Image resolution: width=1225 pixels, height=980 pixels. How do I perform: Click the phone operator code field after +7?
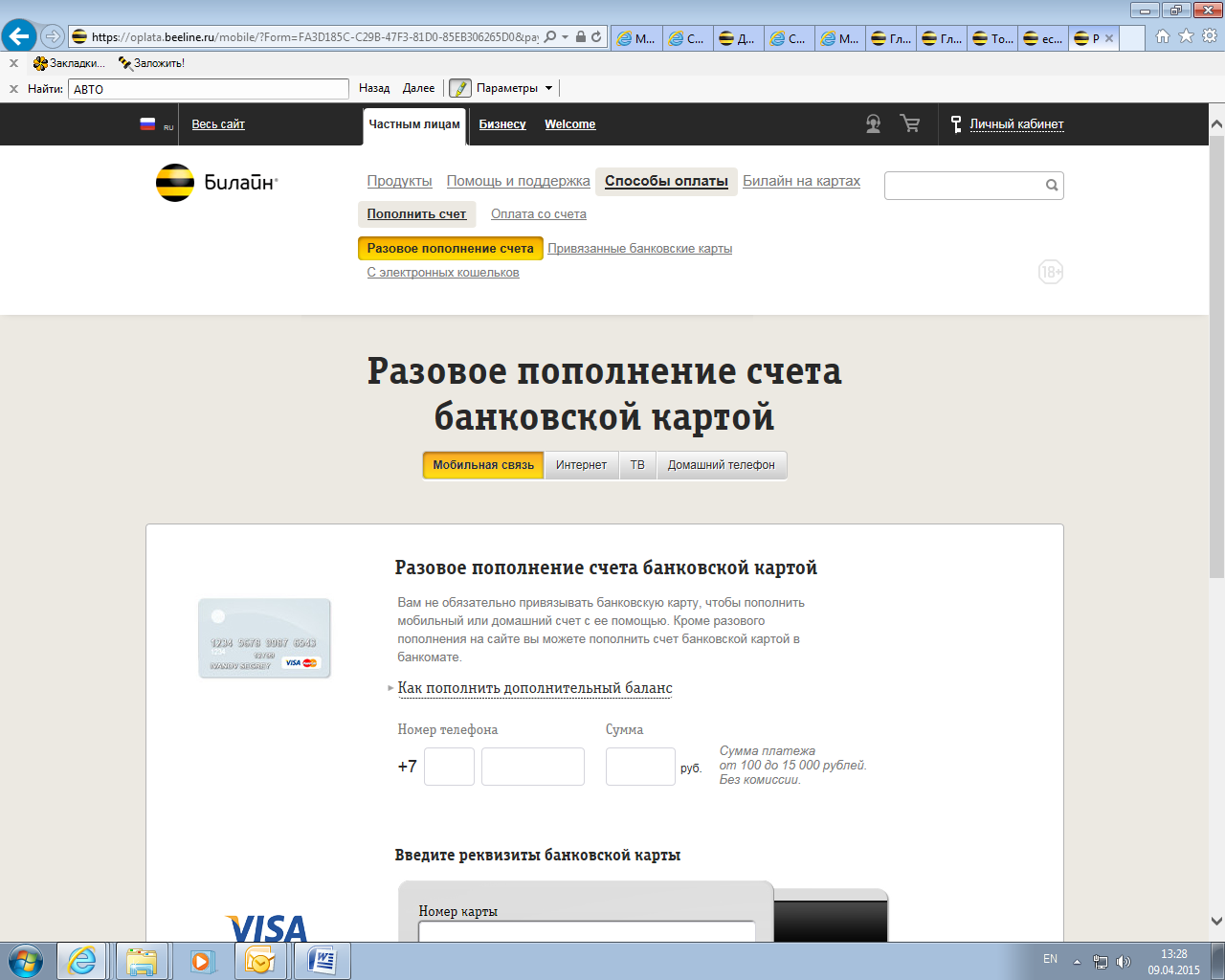(449, 767)
